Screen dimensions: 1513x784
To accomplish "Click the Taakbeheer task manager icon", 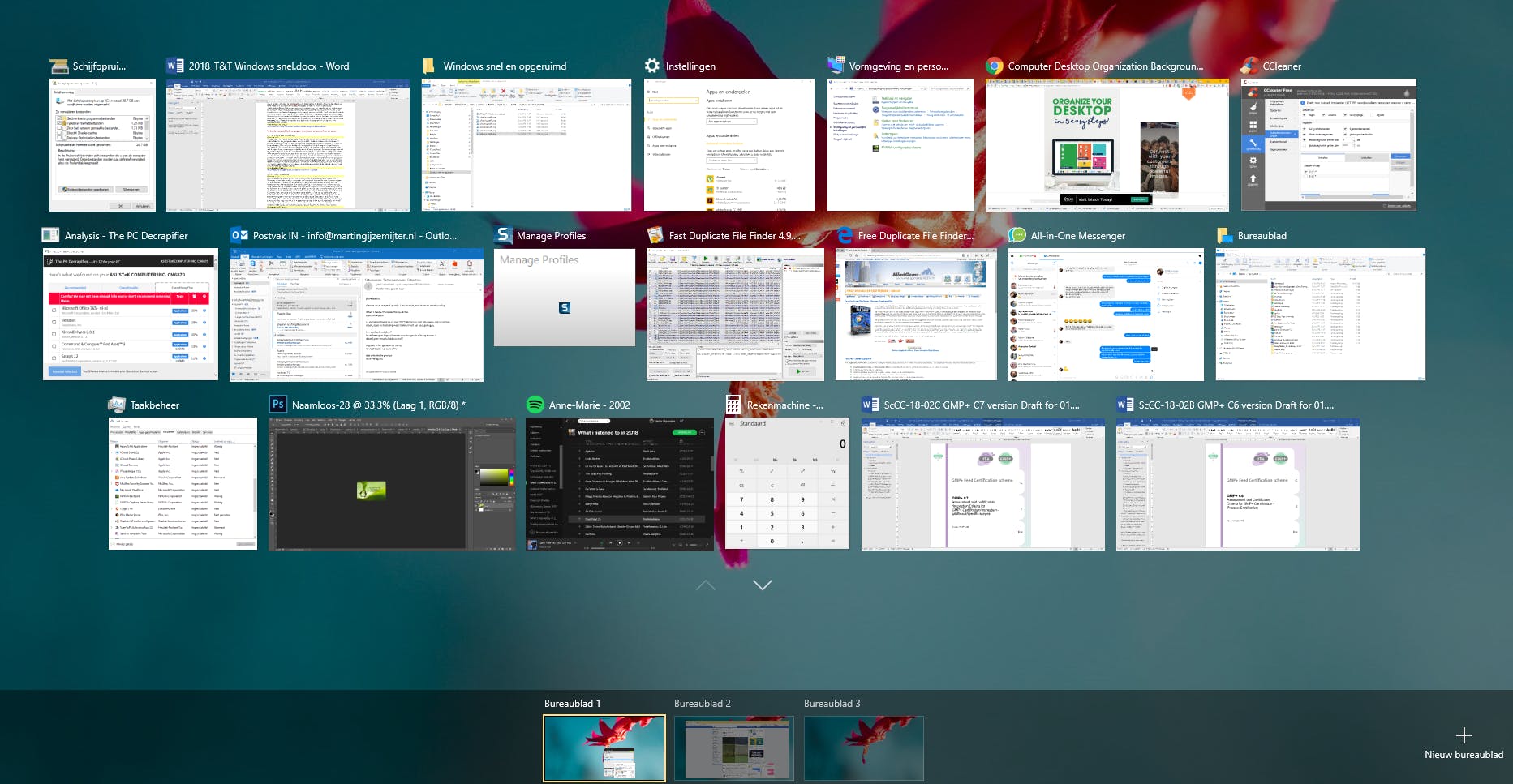I will click(x=117, y=405).
